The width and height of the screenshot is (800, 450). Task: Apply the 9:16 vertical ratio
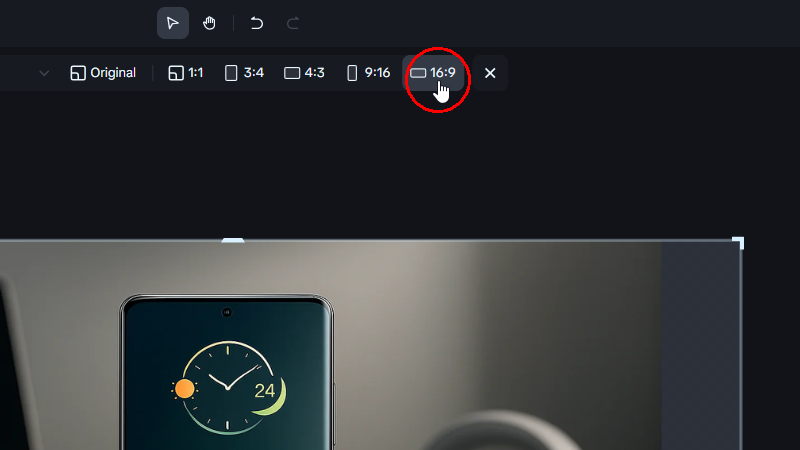click(368, 73)
